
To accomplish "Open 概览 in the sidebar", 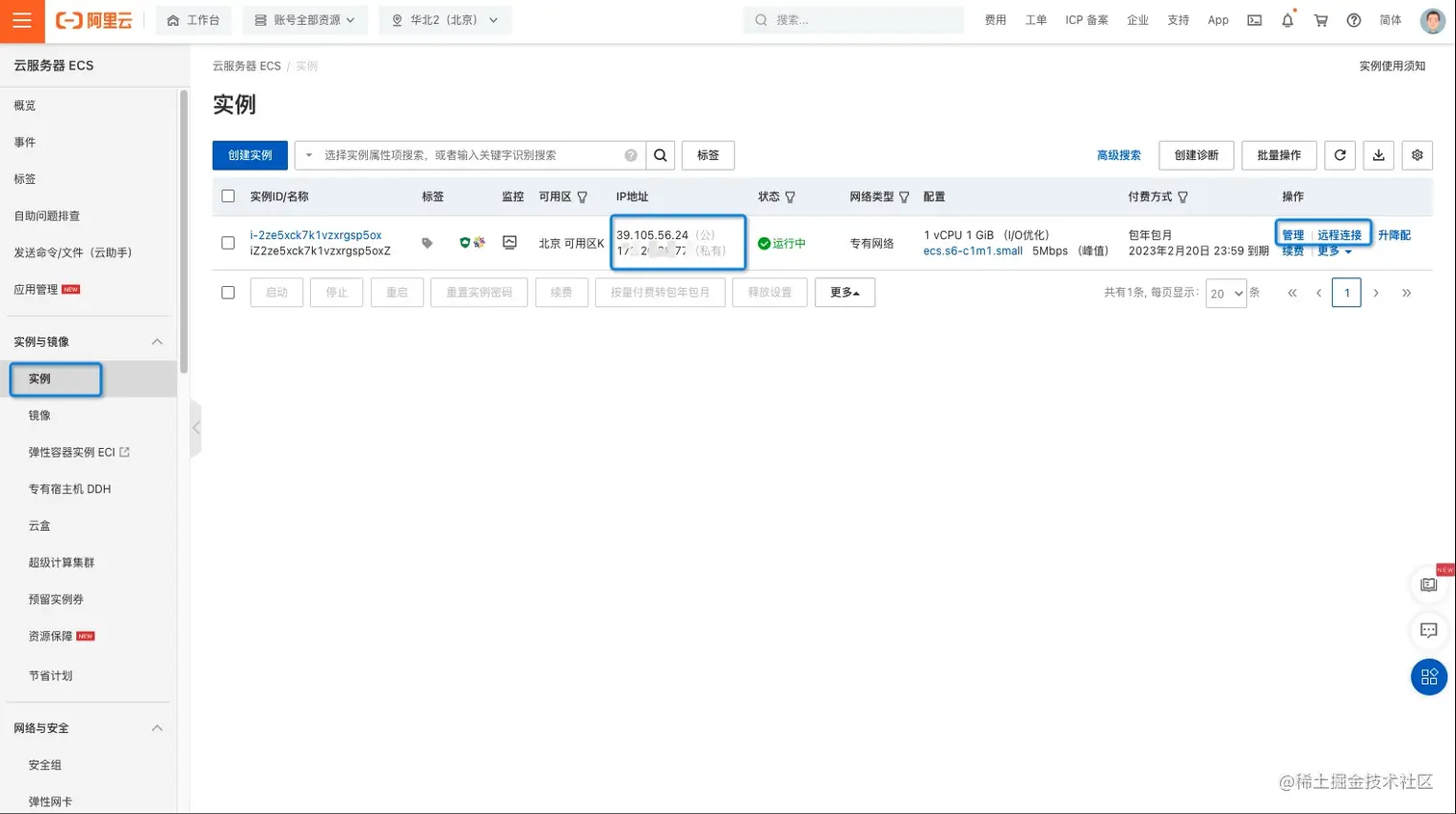I will click(x=25, y=106).
